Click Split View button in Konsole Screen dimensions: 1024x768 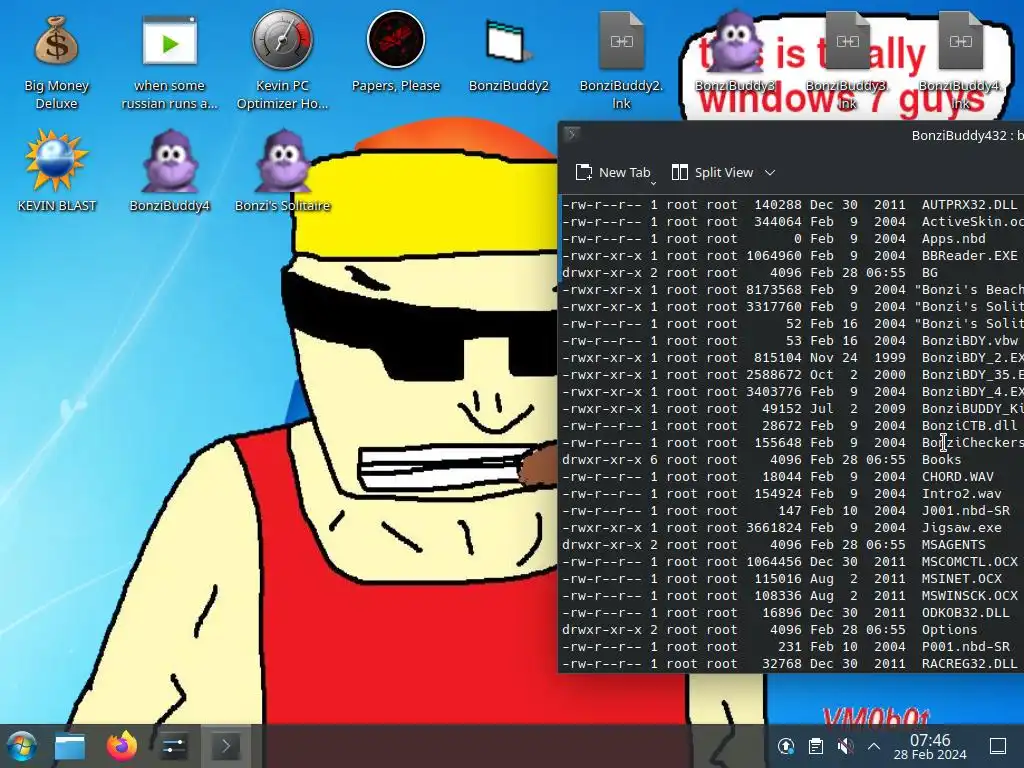tap(712, 172)
